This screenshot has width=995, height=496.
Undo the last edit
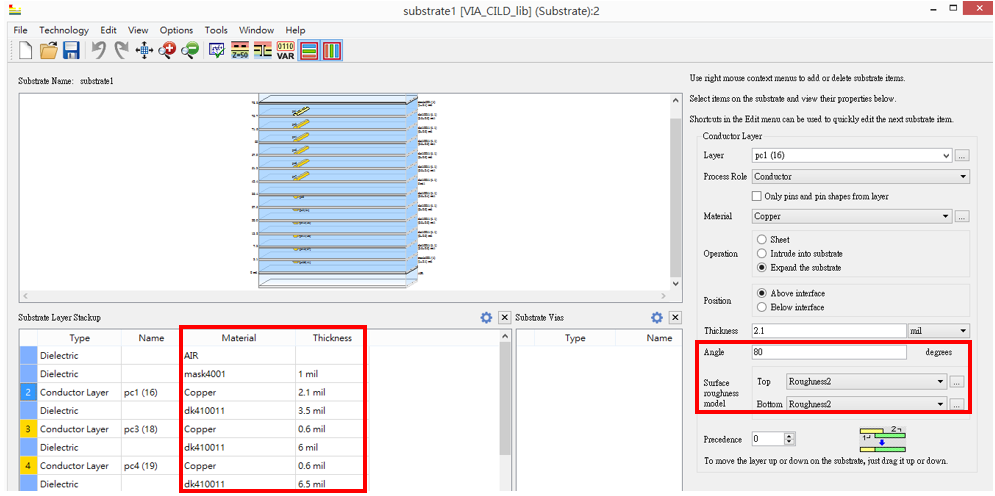coord(98,51)
